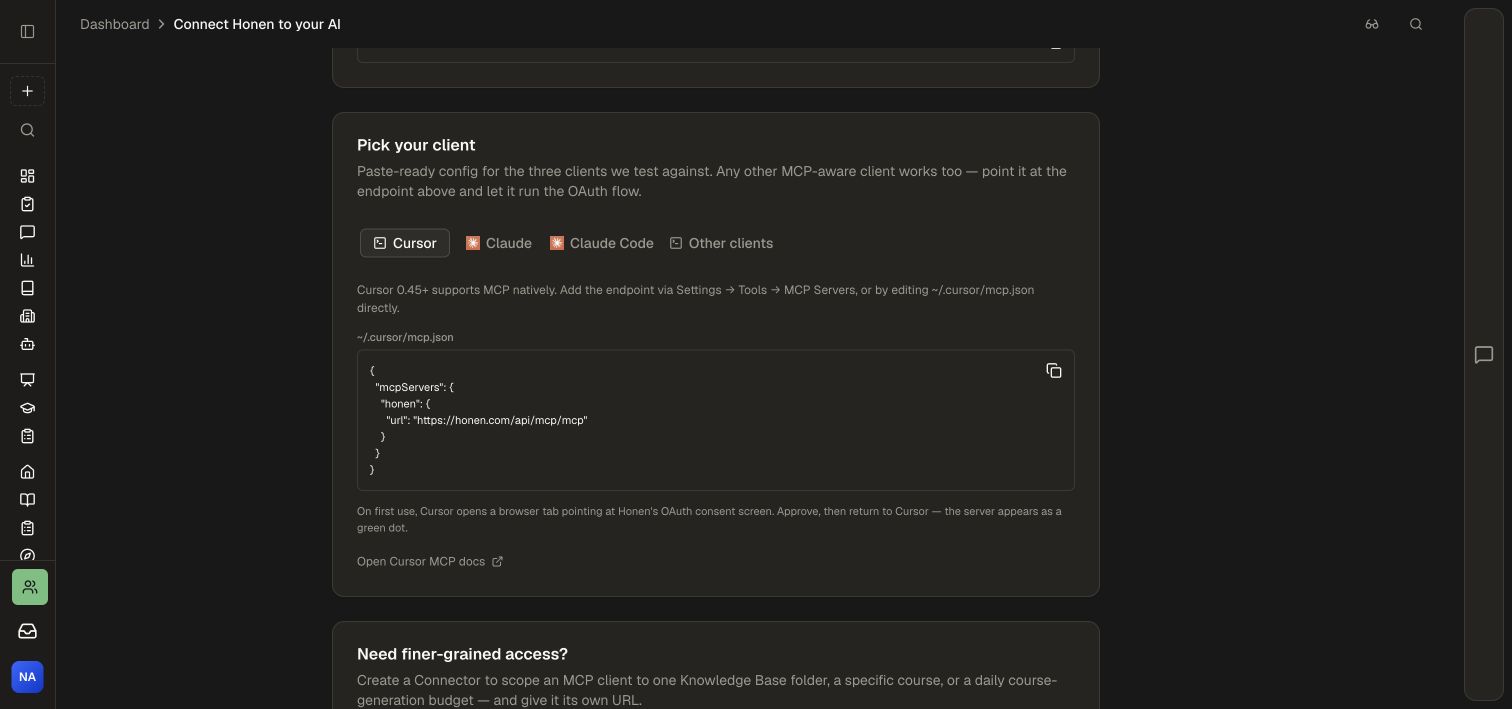Viewport: 1512px width, 709px height.
Task: Open clipboard list icon below graduation cap
Action: pos(27,436)
